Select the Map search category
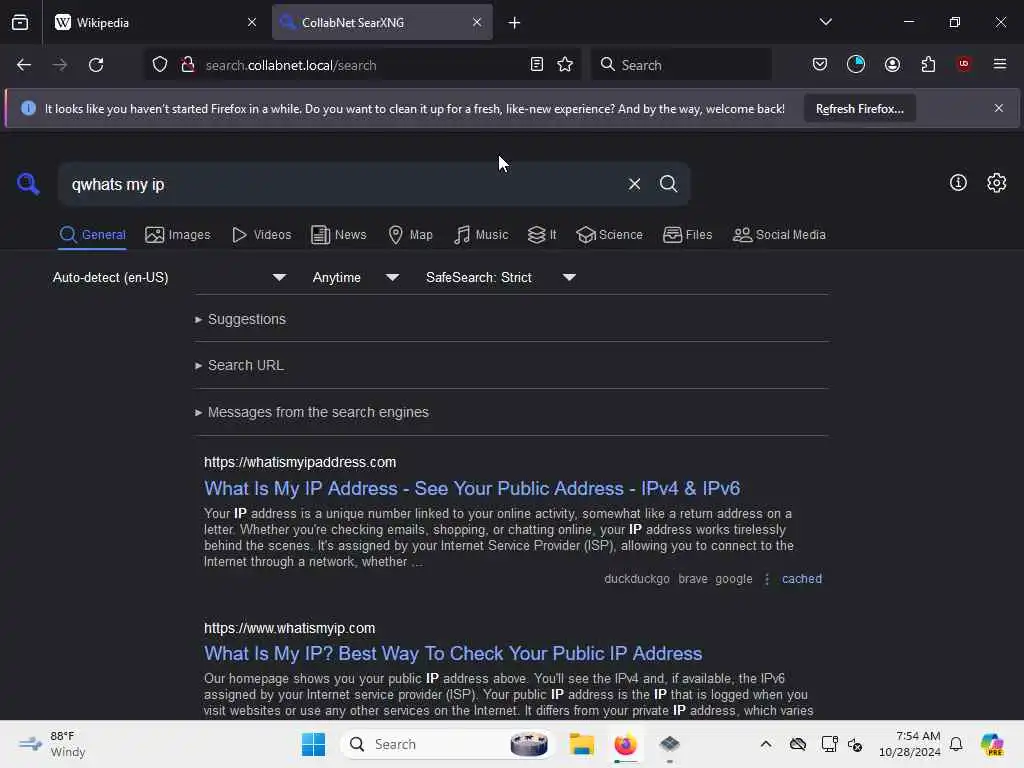 click(410, 234)
